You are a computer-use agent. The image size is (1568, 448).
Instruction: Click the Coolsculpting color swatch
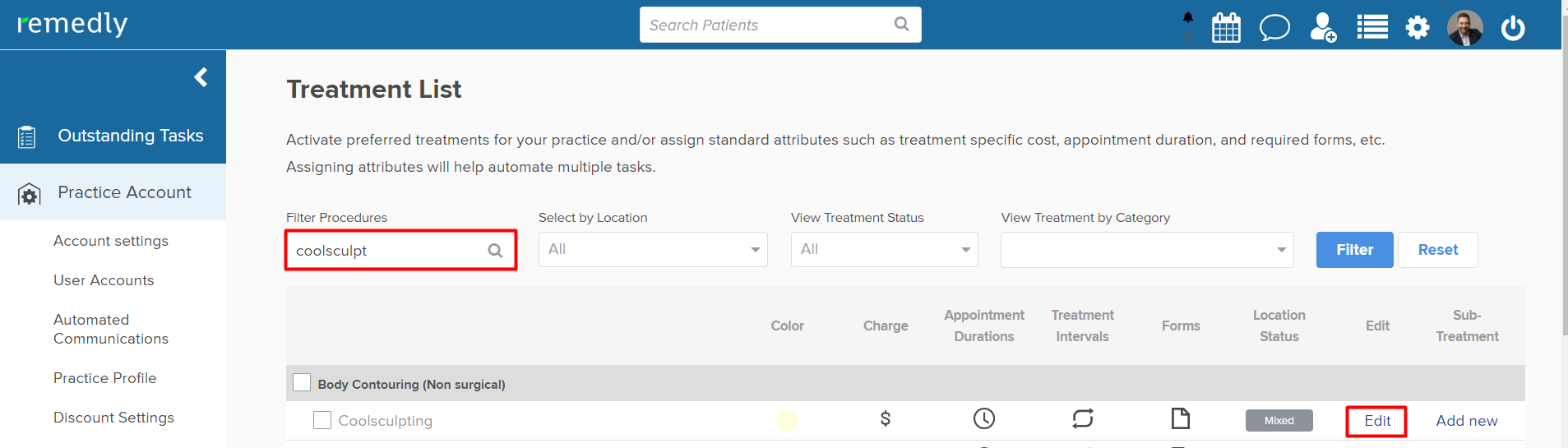(x=787, y=420)
